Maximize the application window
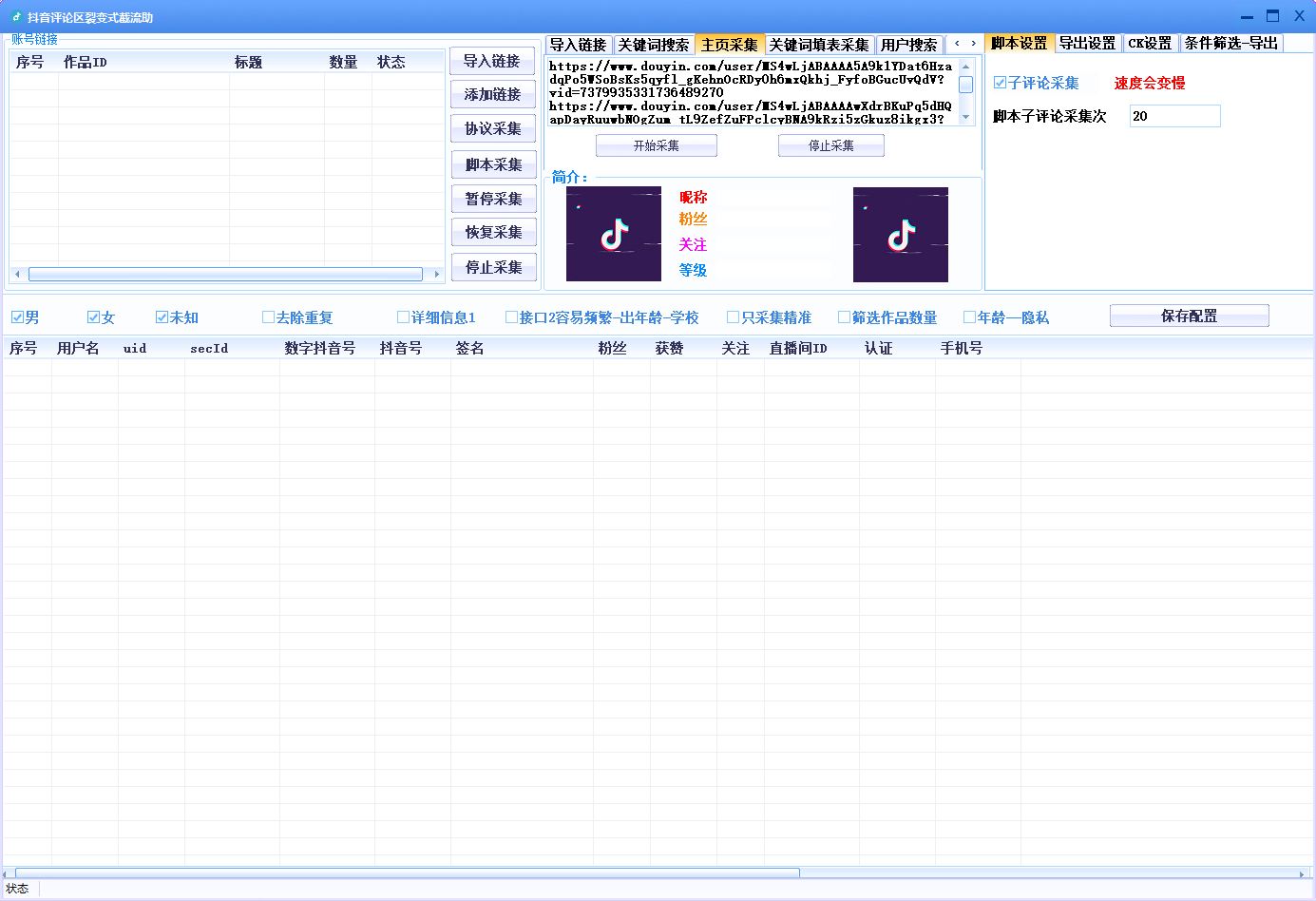Screen dimensions: 1316x901 tap(1272, 16)
